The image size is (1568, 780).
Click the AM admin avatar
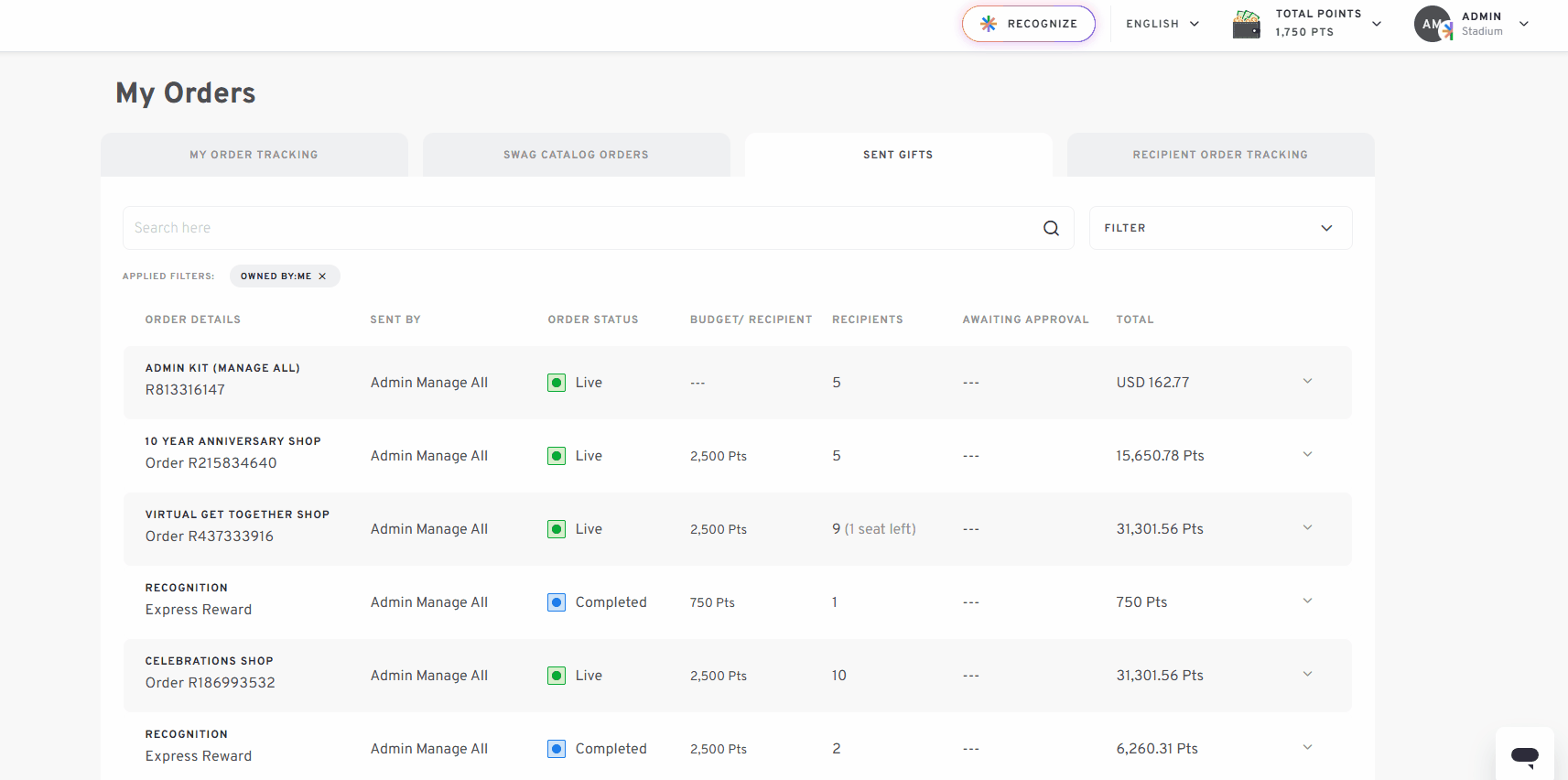point(1433,24)
